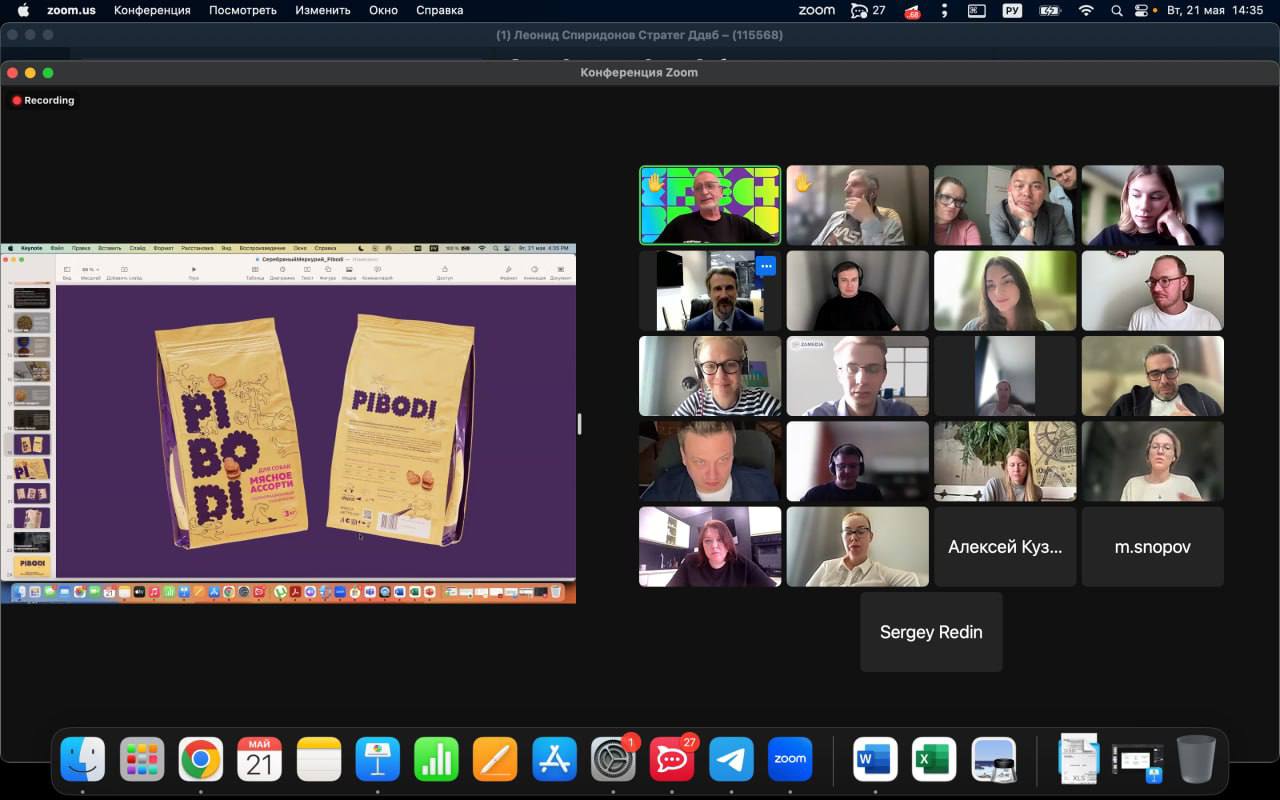
Task: Click the shared Keynote slide with PIBODI bags
Action: pos(316,431)
